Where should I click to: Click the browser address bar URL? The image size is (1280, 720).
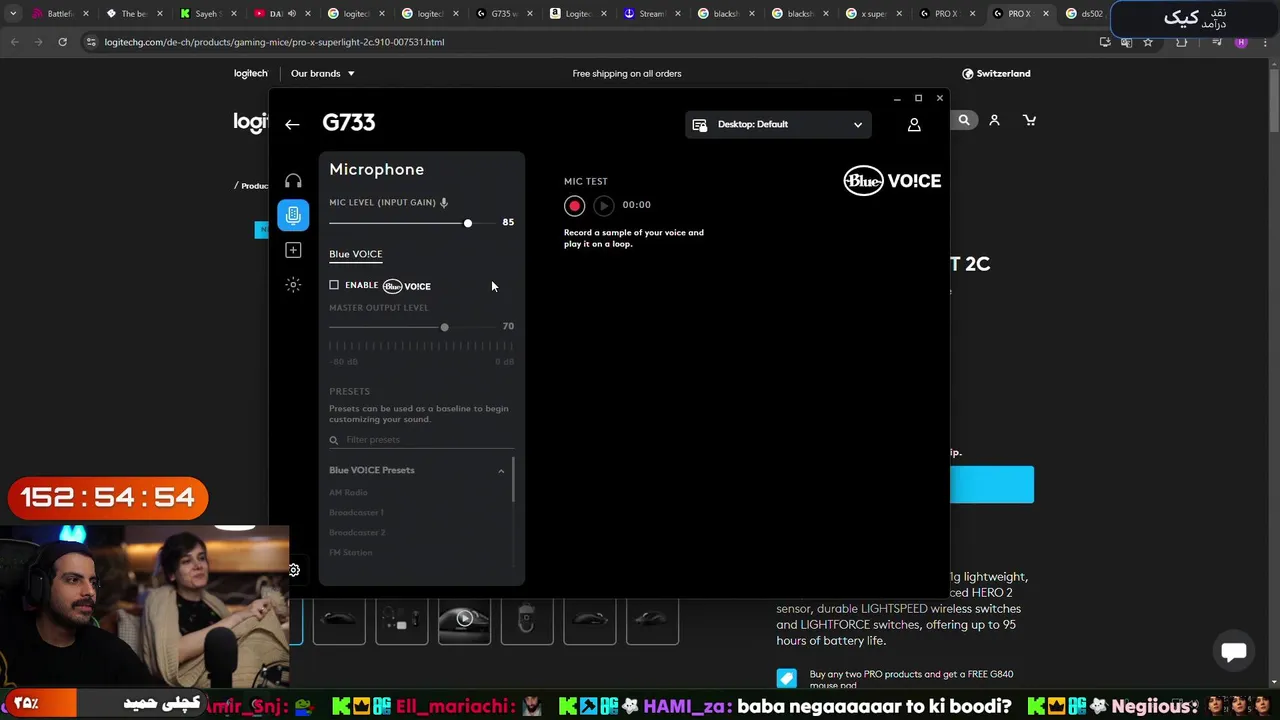[274, 42]
